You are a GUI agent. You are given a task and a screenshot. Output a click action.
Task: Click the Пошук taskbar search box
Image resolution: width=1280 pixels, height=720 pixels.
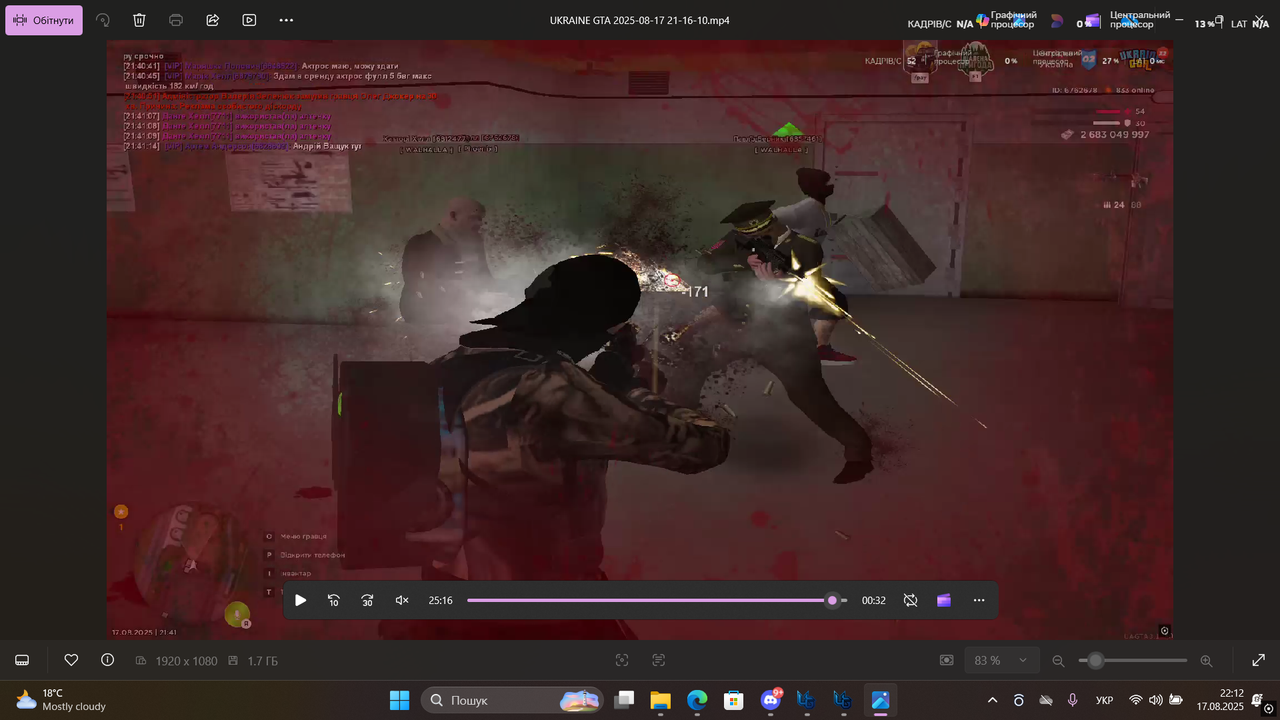click(512, 700)
